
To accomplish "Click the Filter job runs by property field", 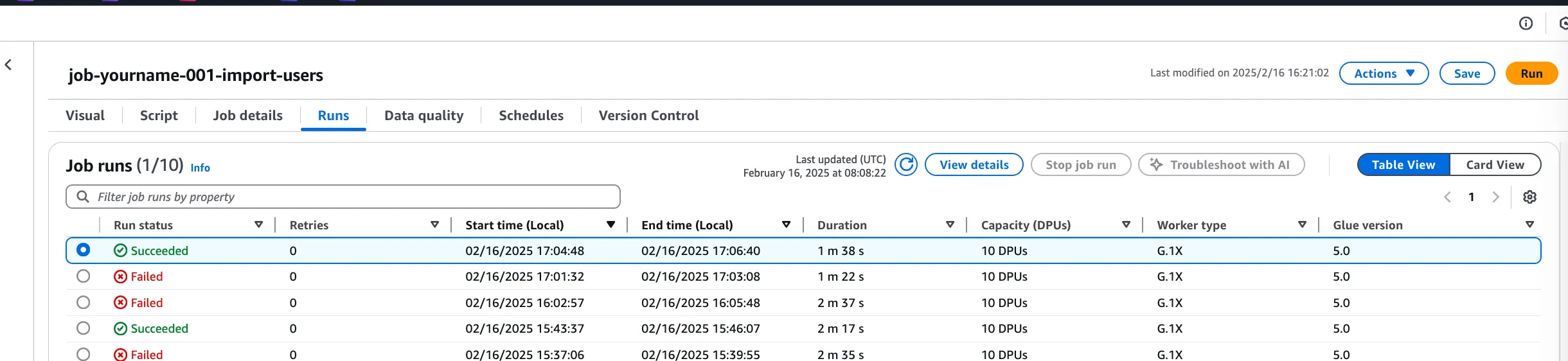I will click(353, 197).
